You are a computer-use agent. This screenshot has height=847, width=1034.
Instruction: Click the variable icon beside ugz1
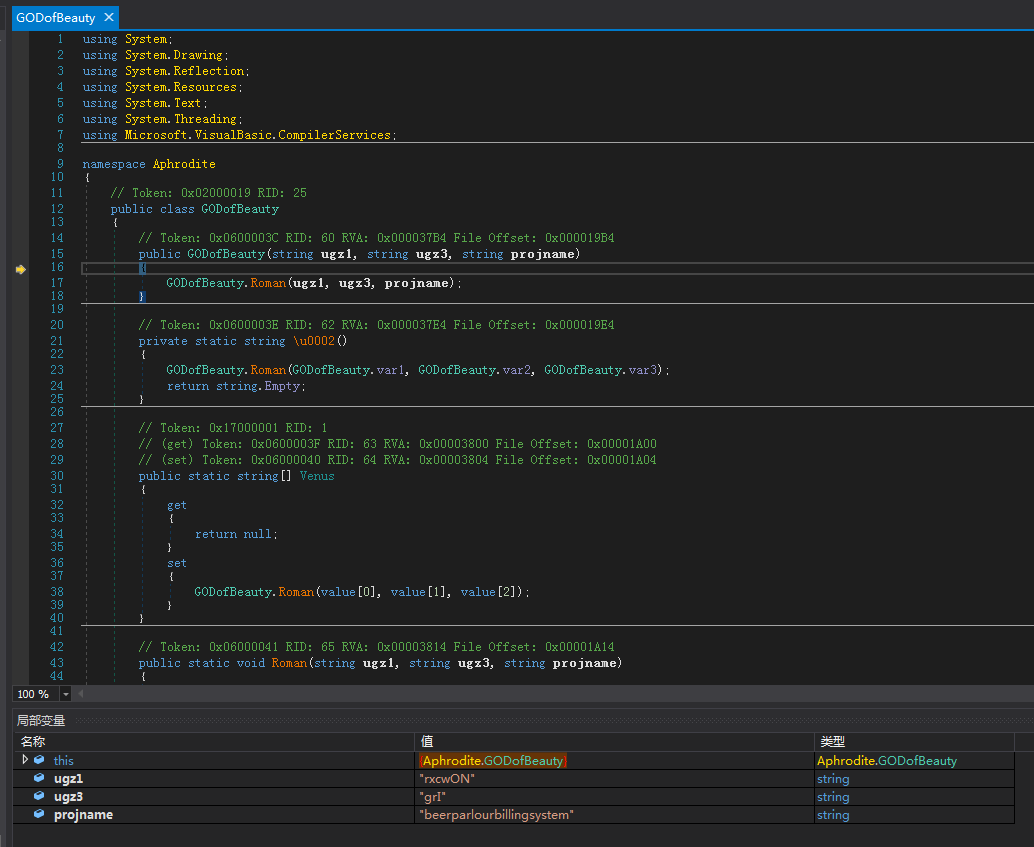[x=39, y=779]
